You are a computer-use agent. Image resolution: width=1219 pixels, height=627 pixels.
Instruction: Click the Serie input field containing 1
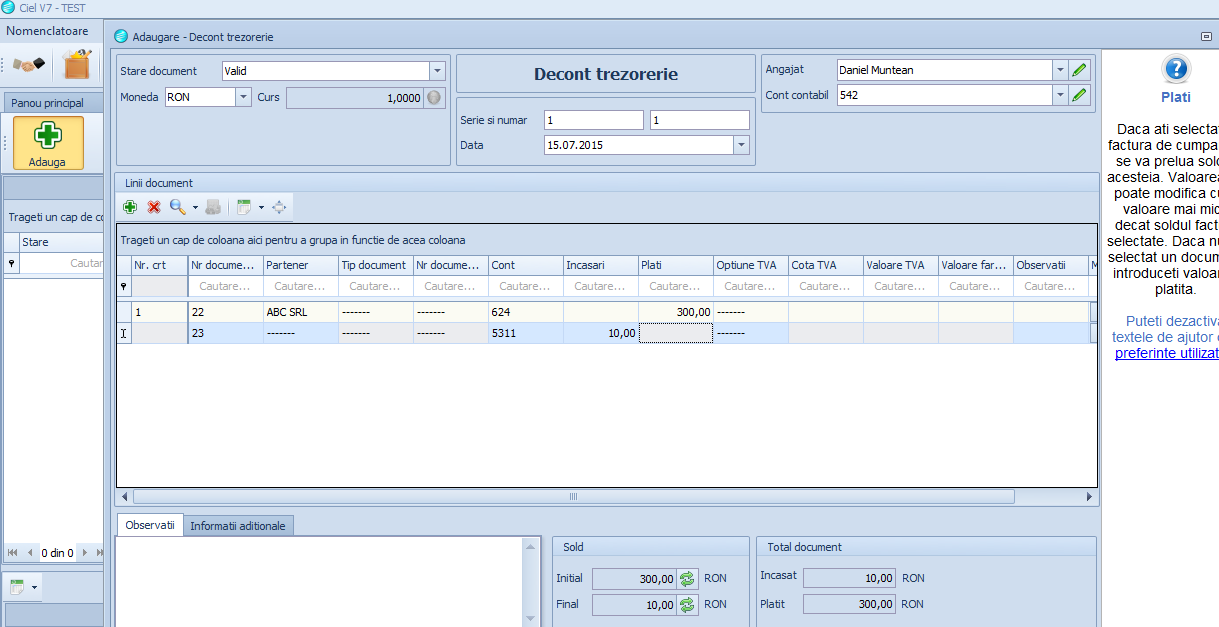pos(594,120)
